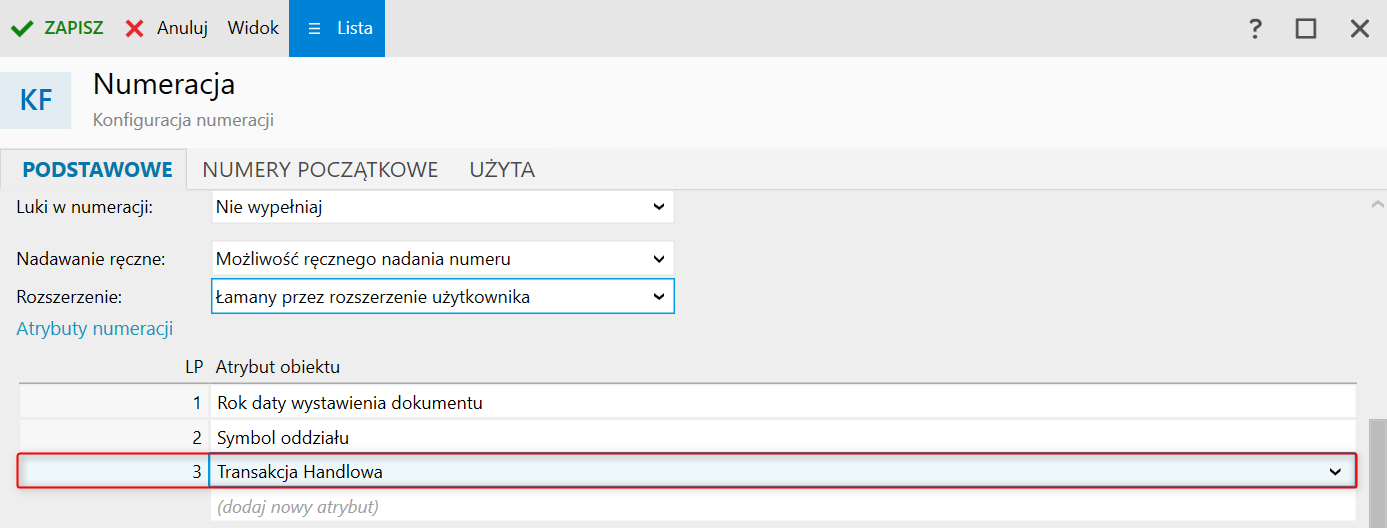The width and height of the screenshot is (1387, 528).
Task: Click the Lista hamburger icon
Action: (x=314, y=28)
